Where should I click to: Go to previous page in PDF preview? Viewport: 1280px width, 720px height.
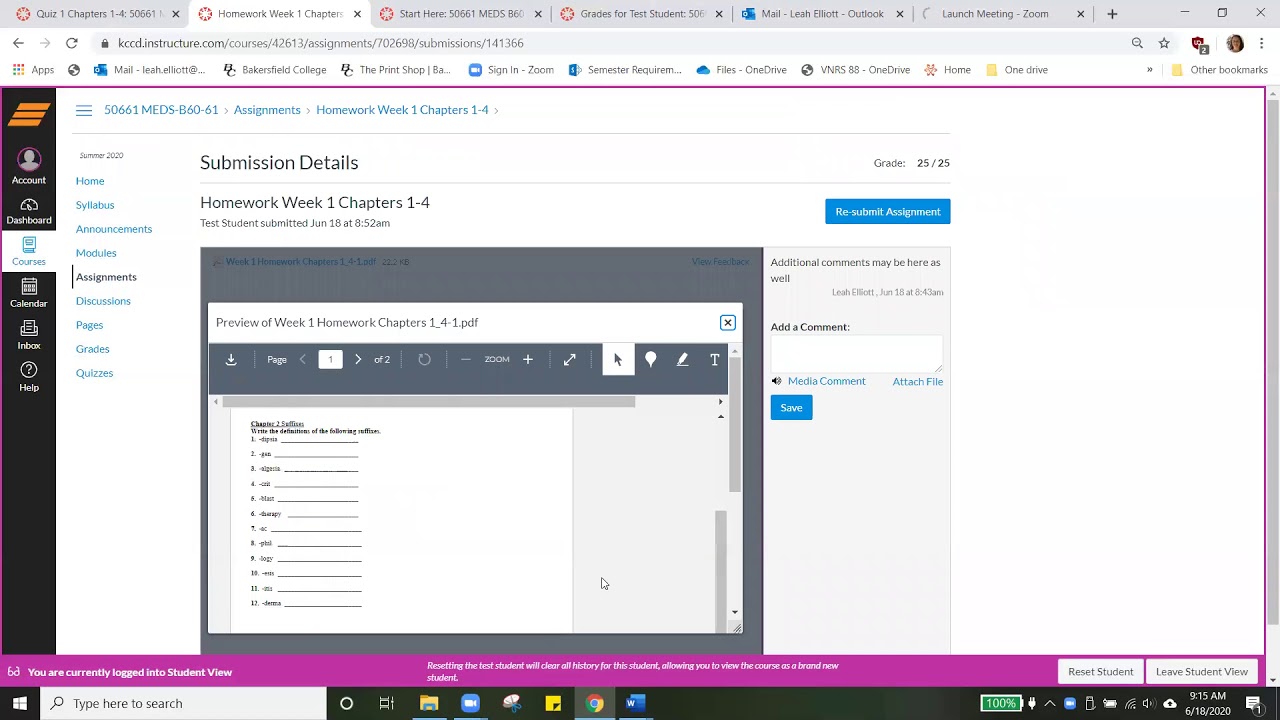[x=303, y=360]
